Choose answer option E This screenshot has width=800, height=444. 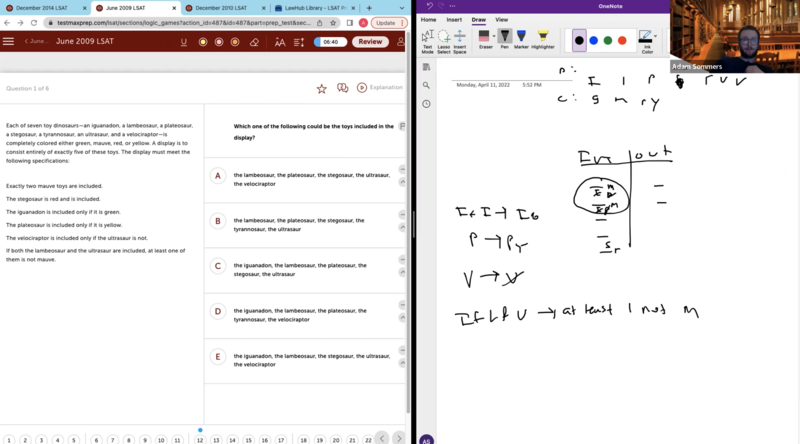pos(217,356)
